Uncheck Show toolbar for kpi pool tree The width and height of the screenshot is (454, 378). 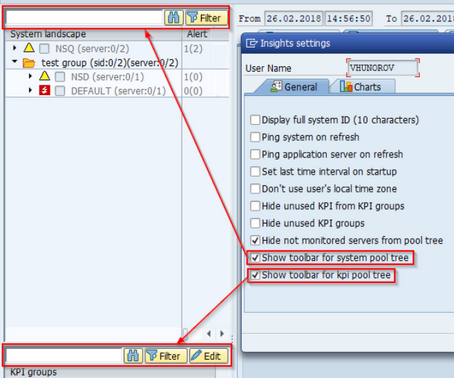(255, 275)
